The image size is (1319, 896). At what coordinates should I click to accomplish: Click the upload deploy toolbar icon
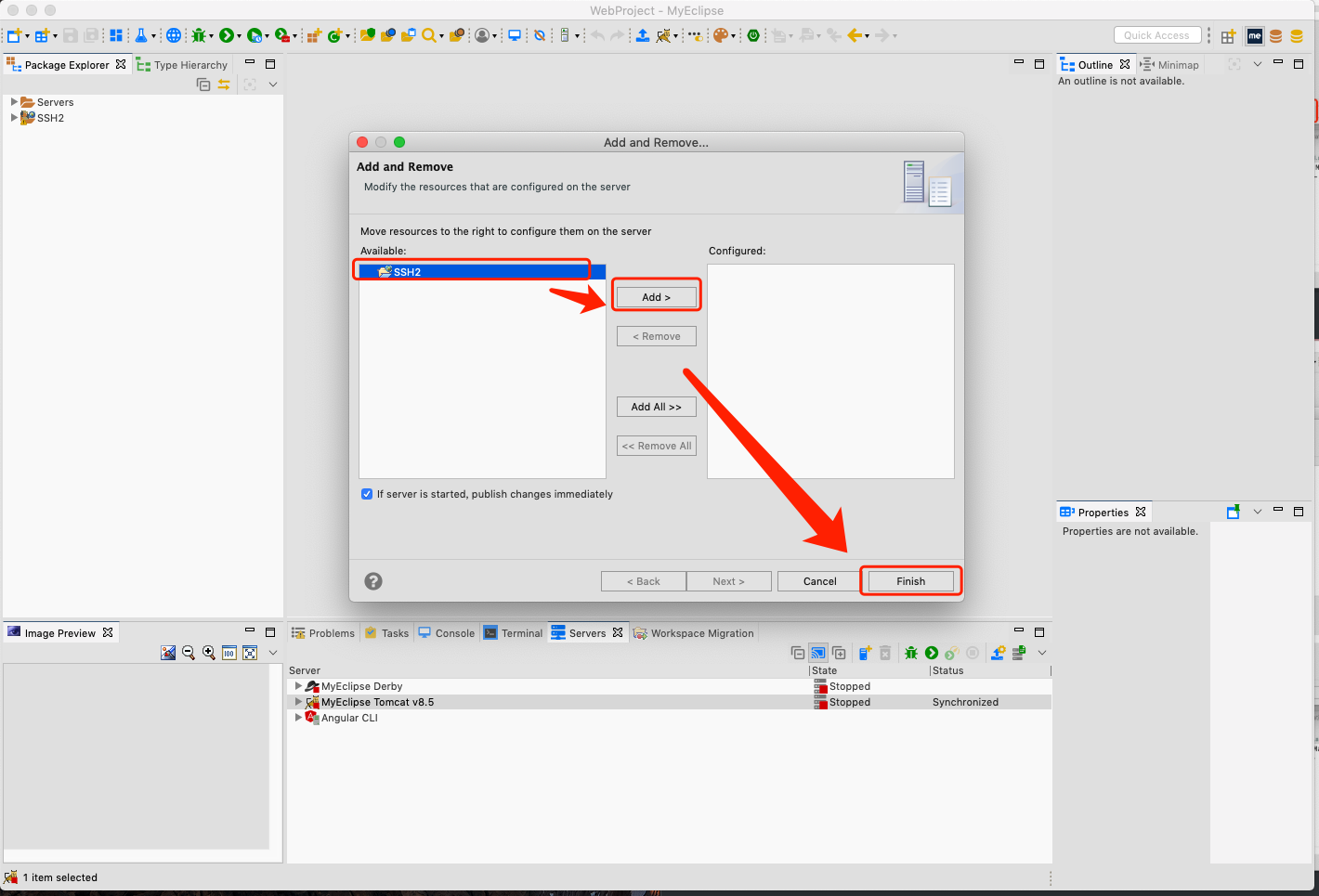point(642,35)
